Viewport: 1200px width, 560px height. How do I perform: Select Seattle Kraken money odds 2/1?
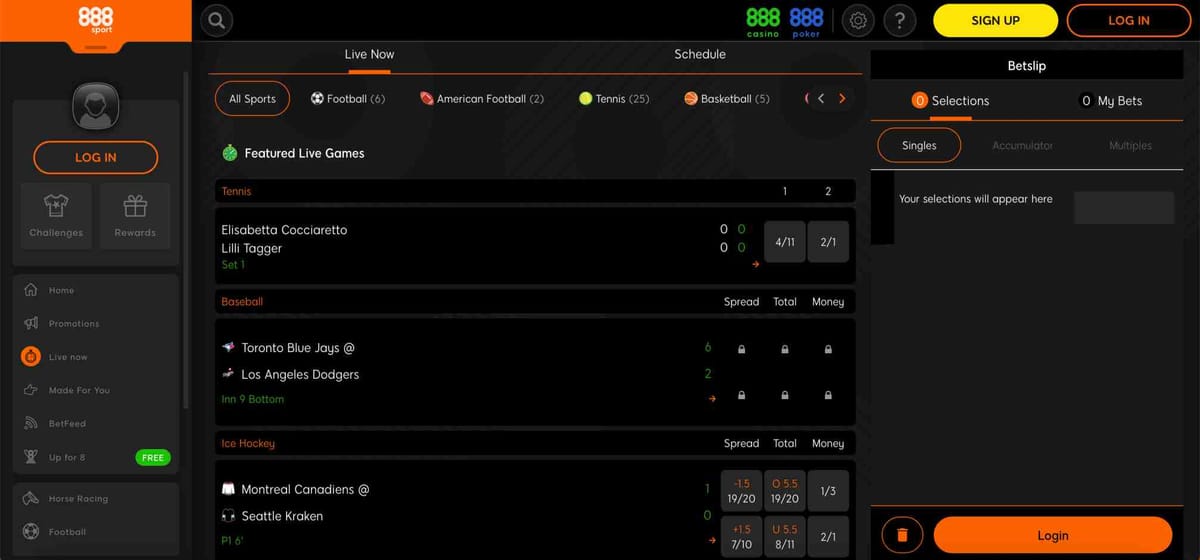(828, 536)
